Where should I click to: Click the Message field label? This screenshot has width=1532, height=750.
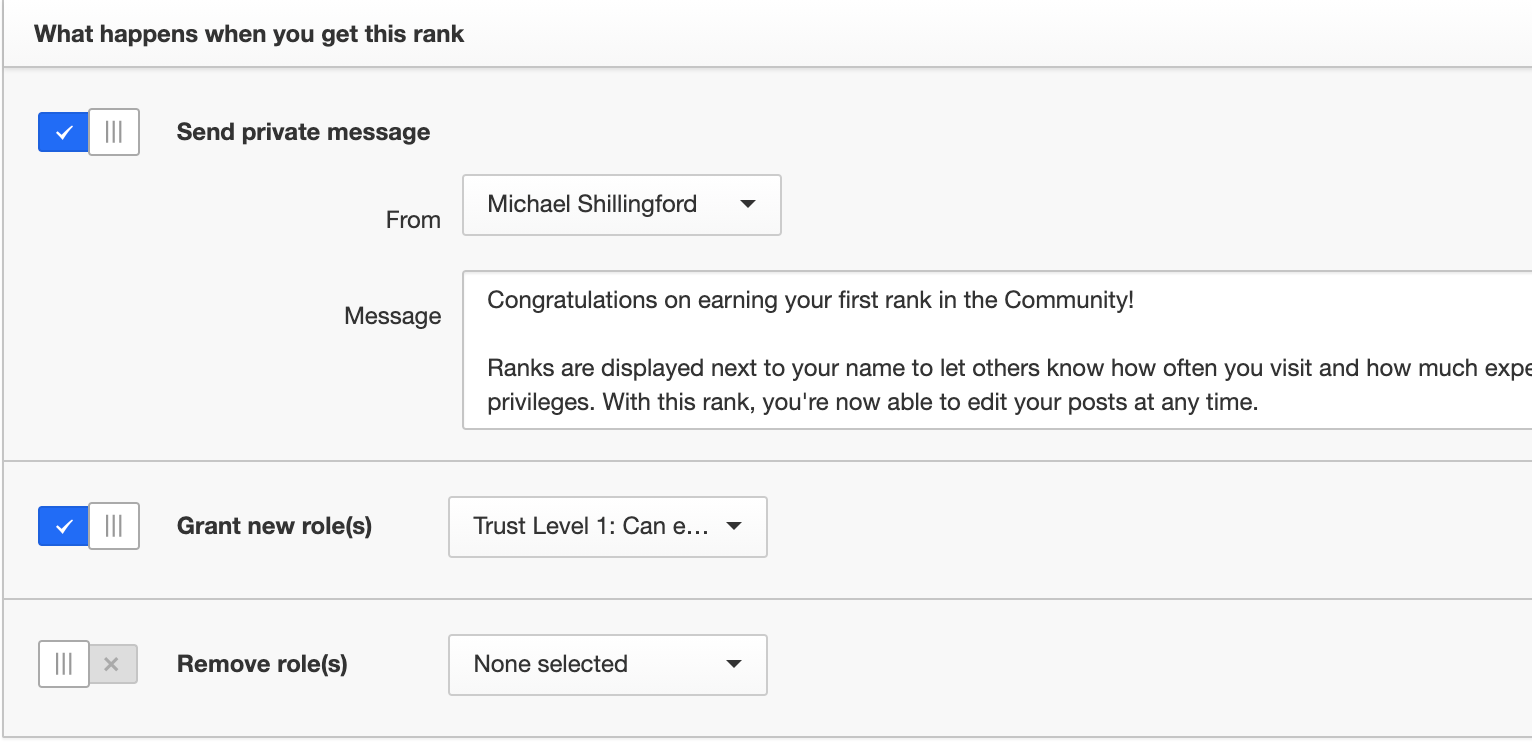tap(392, 316)
